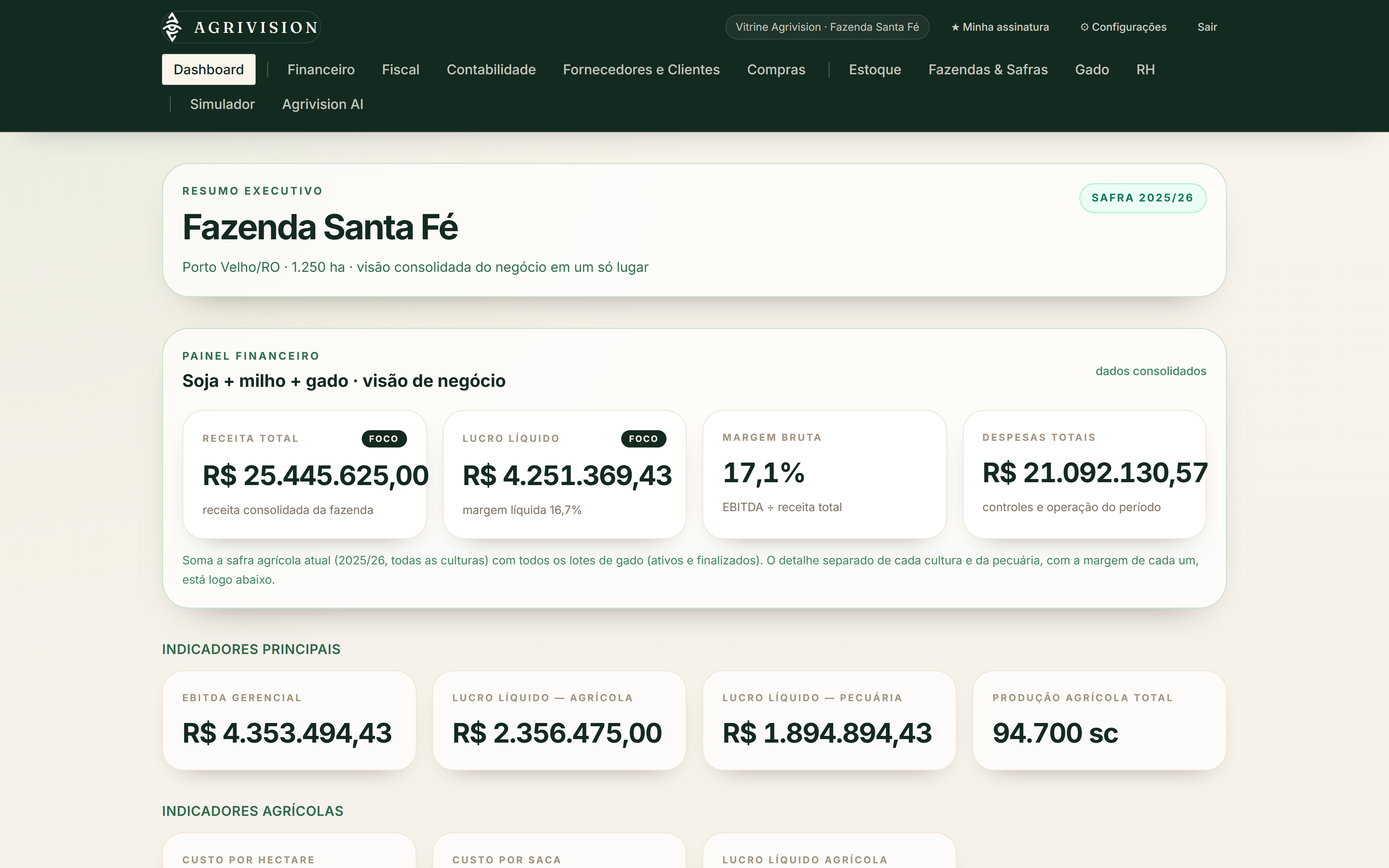Open the Fiscal section
The image size is (1389, 868).
[x=400, y=69]
